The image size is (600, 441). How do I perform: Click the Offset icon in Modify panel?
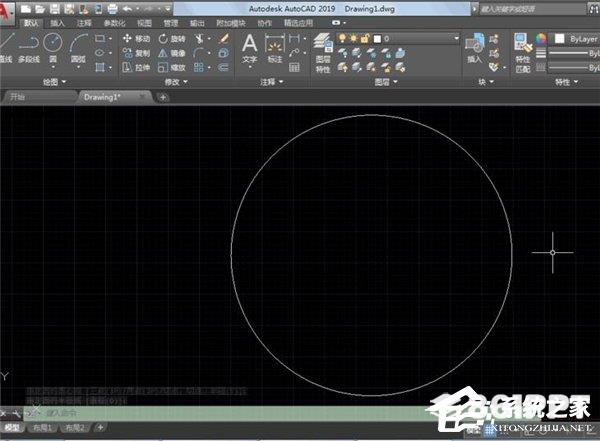click(x=224, y=67)
